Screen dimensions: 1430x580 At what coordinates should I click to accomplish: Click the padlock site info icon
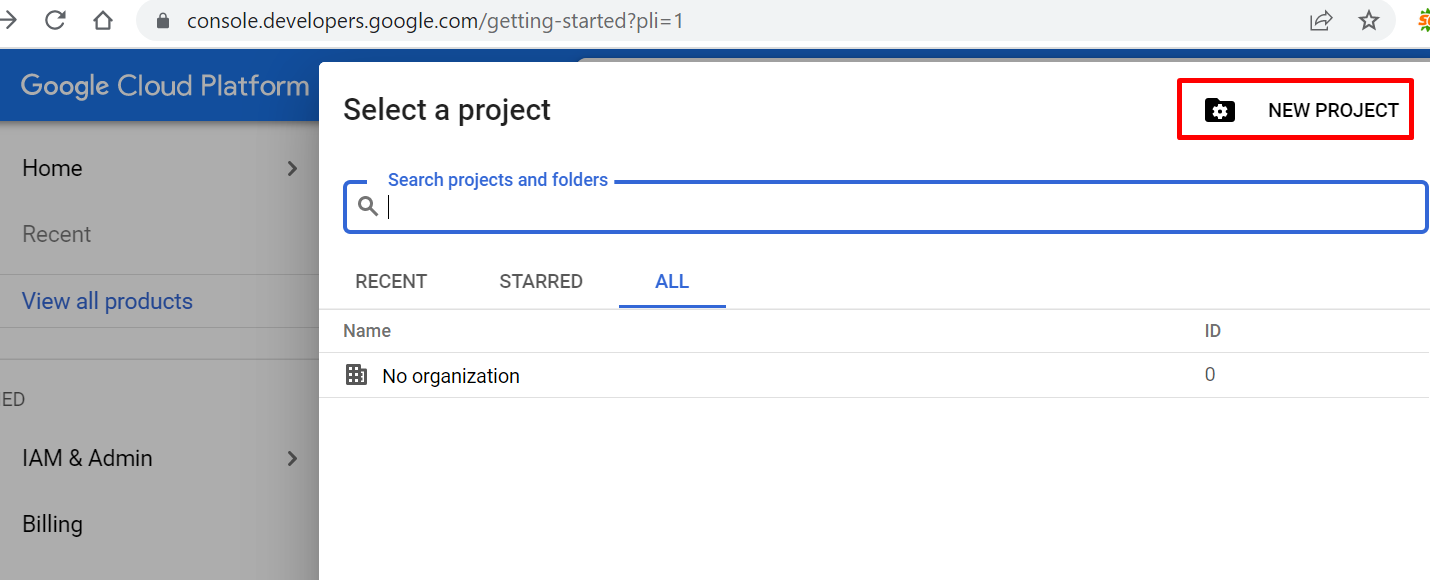tap(164, 21)
